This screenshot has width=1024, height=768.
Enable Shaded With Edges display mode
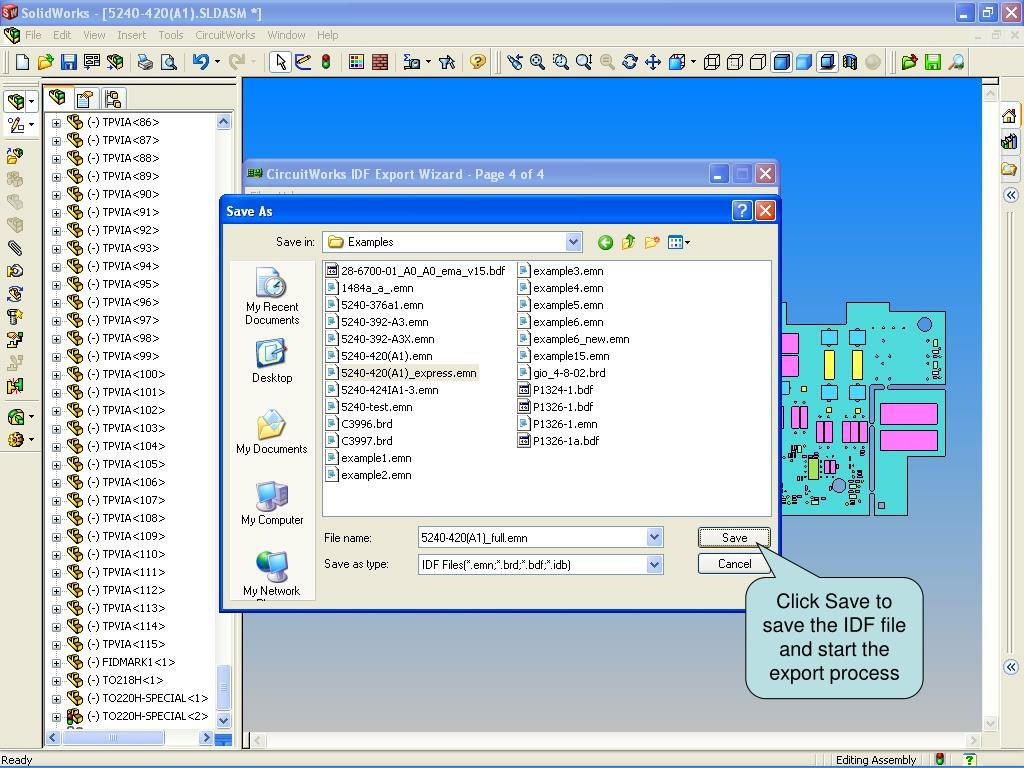pos(781,62)
